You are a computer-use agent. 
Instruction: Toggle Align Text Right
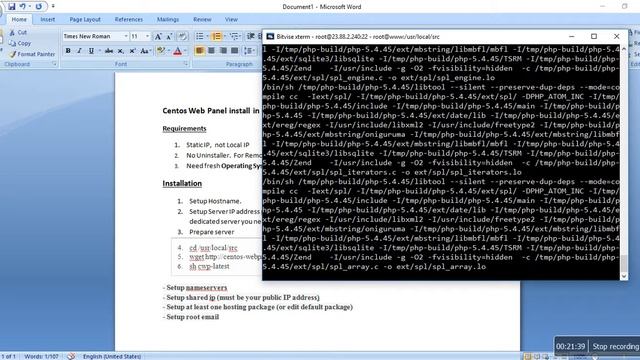(x=223, y=51)
